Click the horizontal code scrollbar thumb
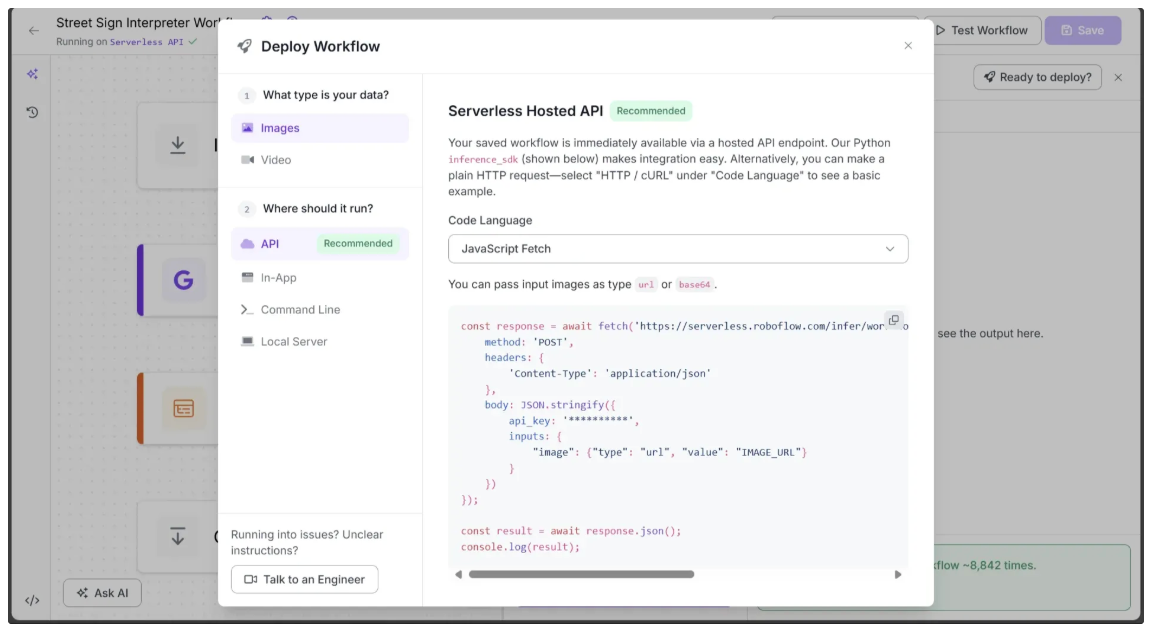The height and width of the screenshot is (638, 1160). tap(581, 574)
